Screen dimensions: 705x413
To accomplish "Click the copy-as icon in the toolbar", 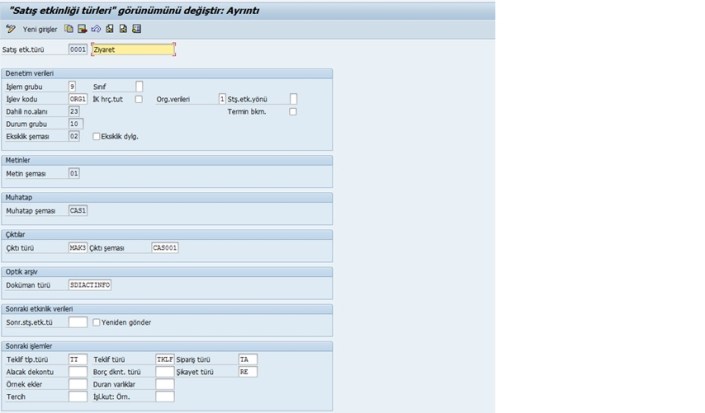I will [69, 29].
